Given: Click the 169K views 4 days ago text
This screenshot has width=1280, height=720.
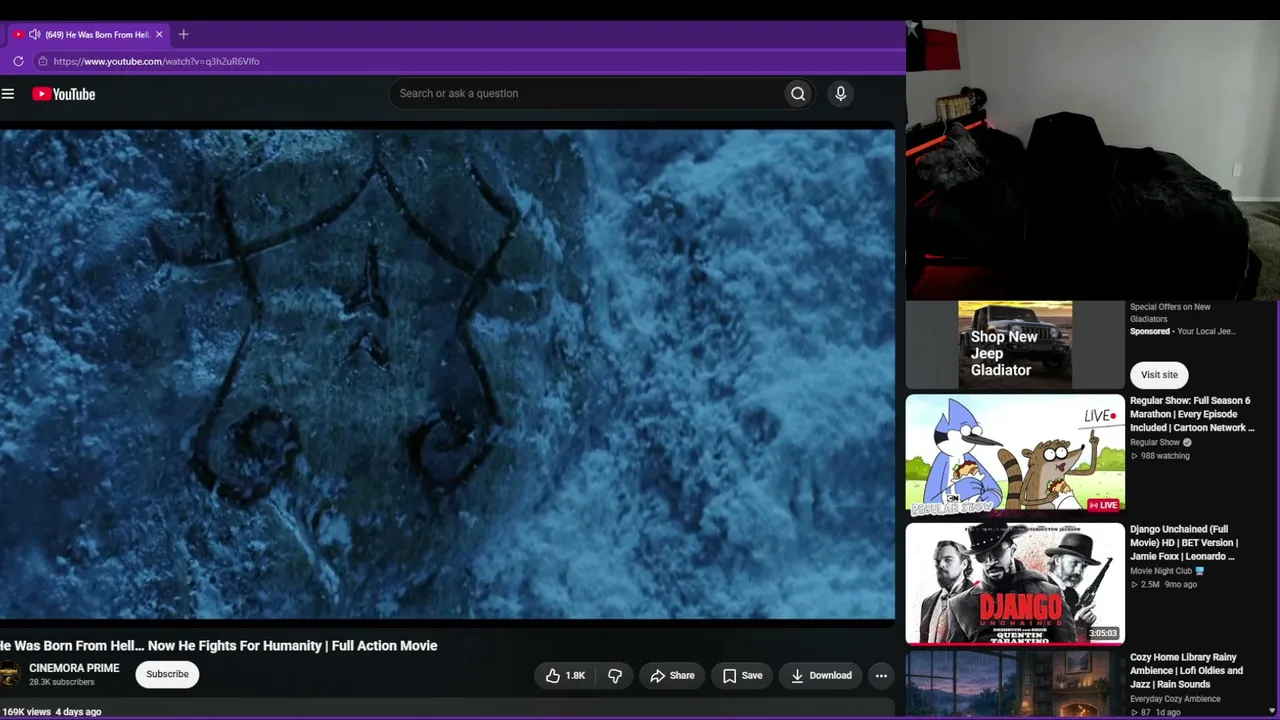Looking at the screenshot, I should tap(51, 712).
